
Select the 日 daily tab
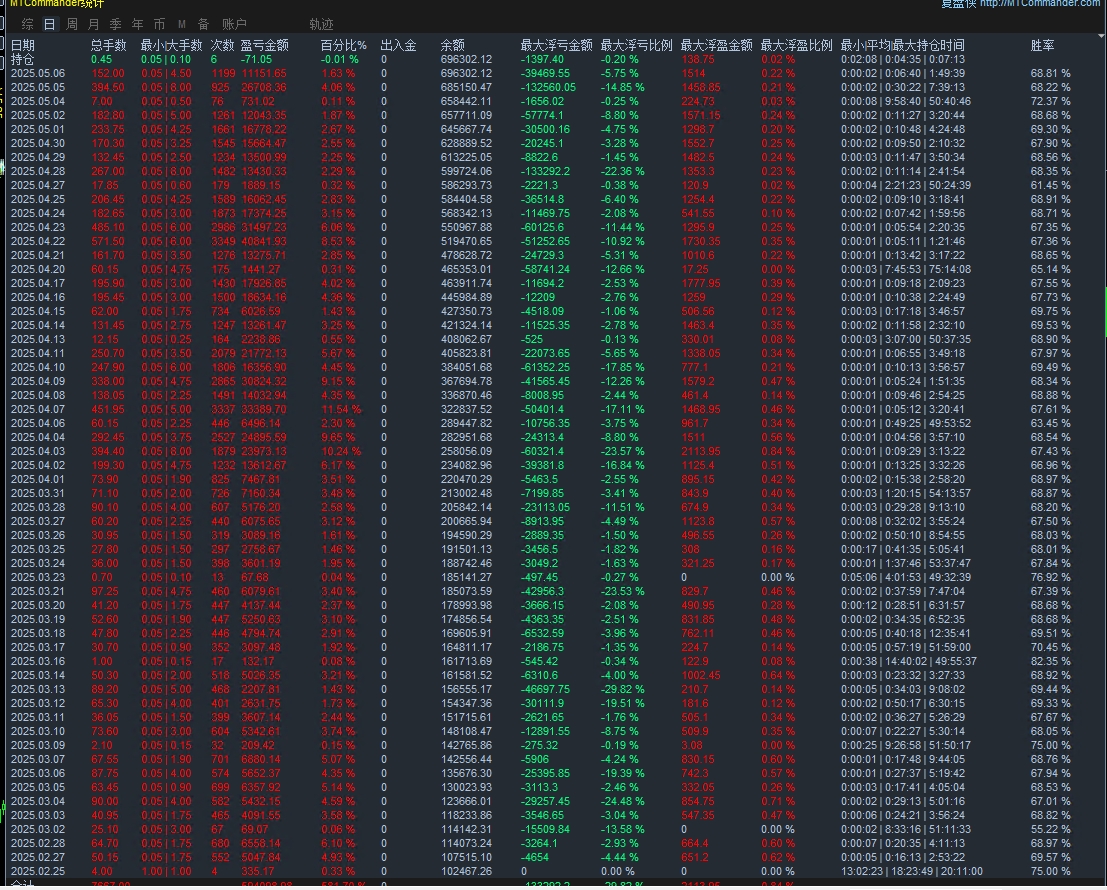point(49,25)
